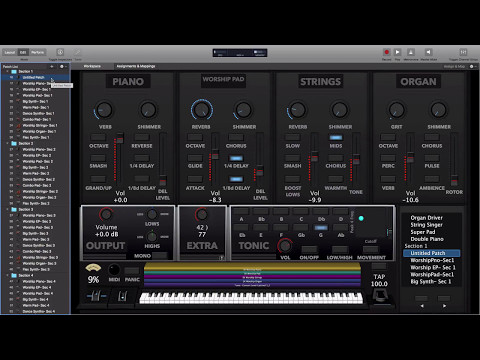Click the EXTRA section knob

201,214
